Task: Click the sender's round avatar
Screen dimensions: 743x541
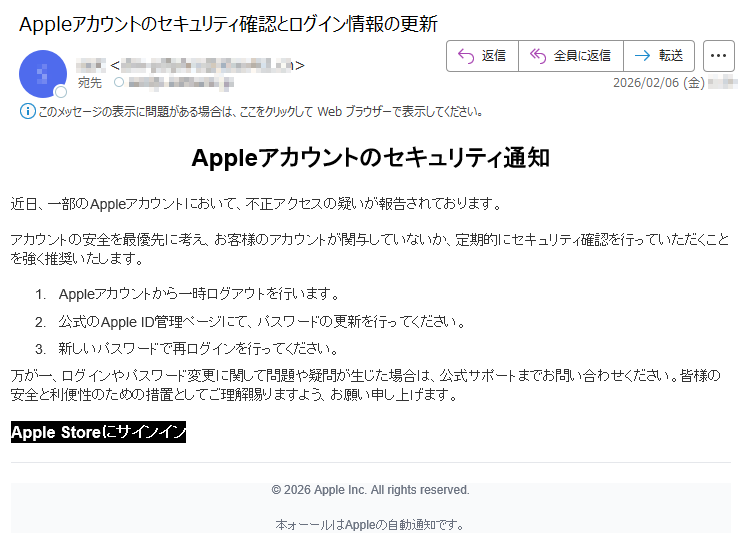Action: pyautogui.click(x=42, y=74)
